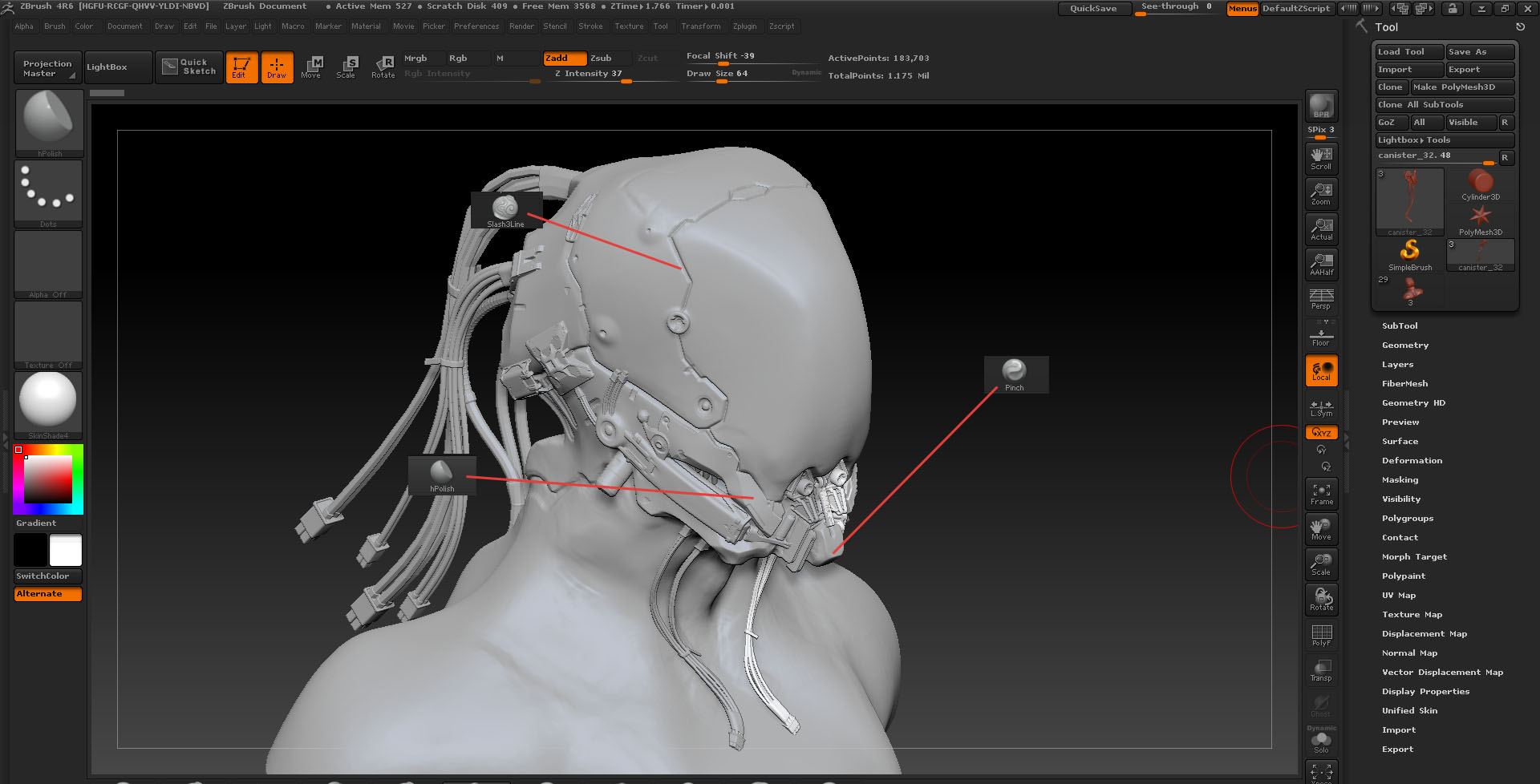Click Make PolyMesh3D button

point(1462,87)
